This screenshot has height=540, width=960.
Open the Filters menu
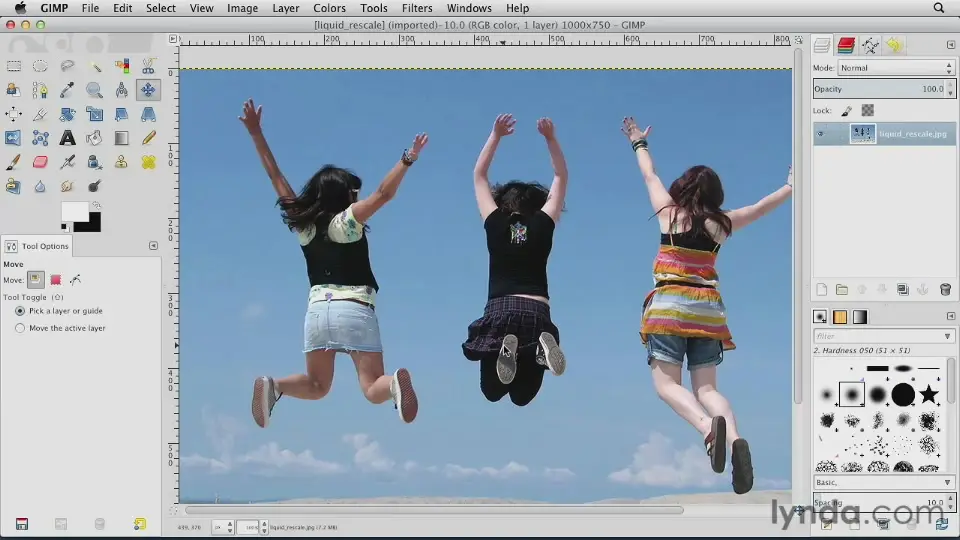point(417,8)
